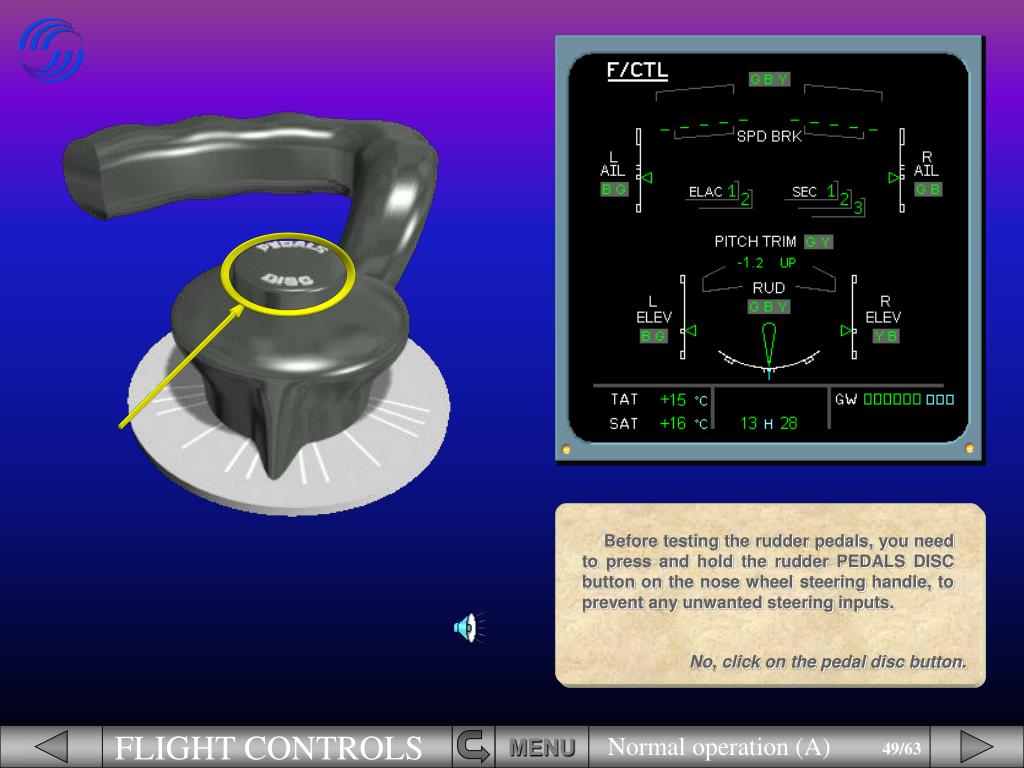Click the GW gross weight readout
Image resolution: width=1024 pixels, height=768 pixels.
(x=895, y=399)
